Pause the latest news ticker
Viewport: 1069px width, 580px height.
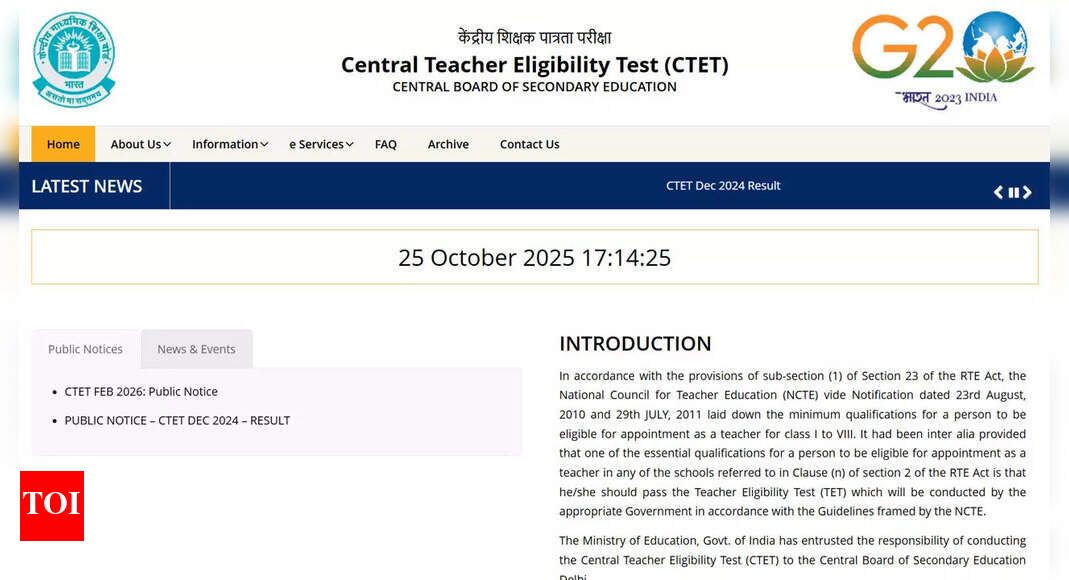click(1013, 192)
